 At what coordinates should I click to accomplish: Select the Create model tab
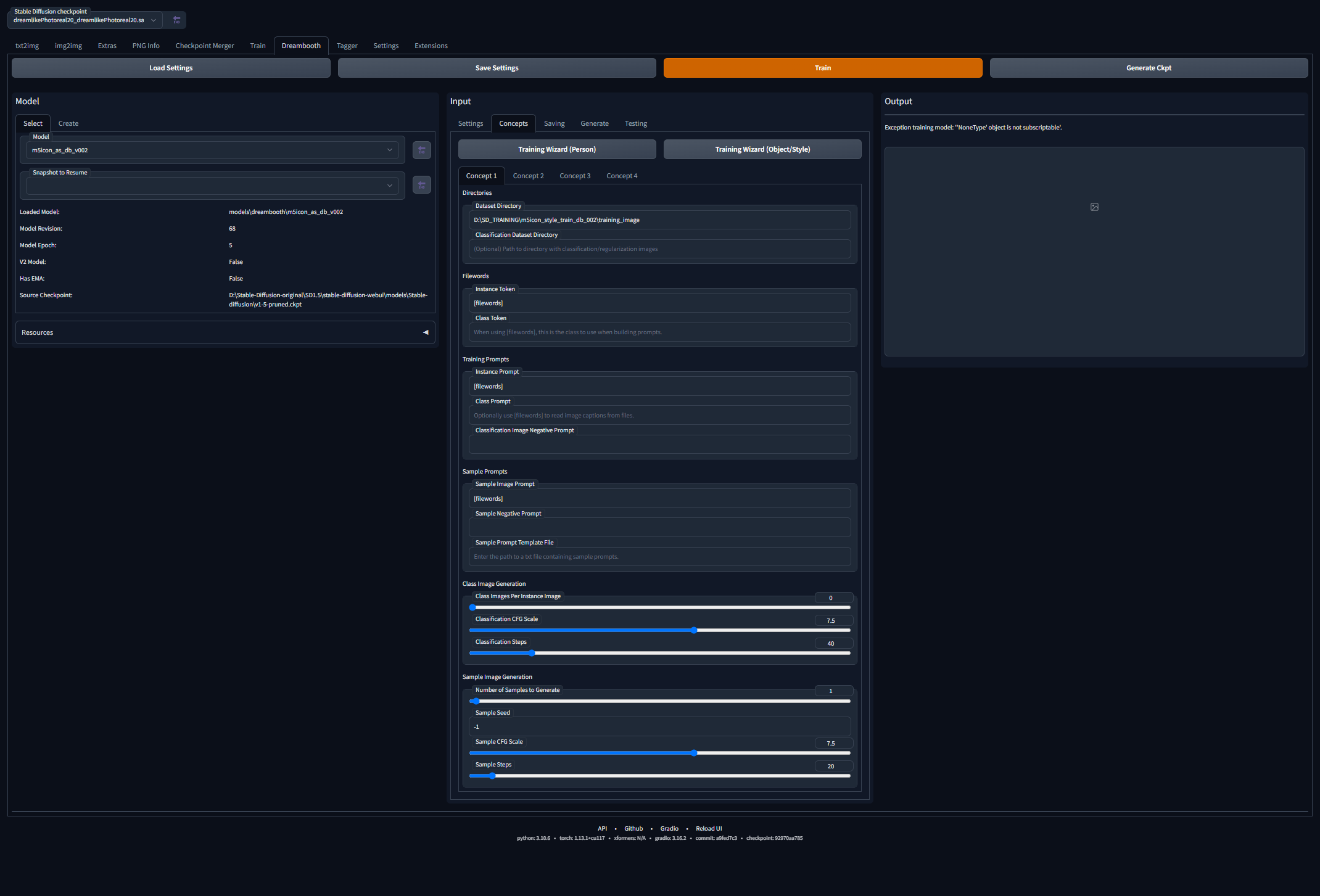click(x=68, y=123)
